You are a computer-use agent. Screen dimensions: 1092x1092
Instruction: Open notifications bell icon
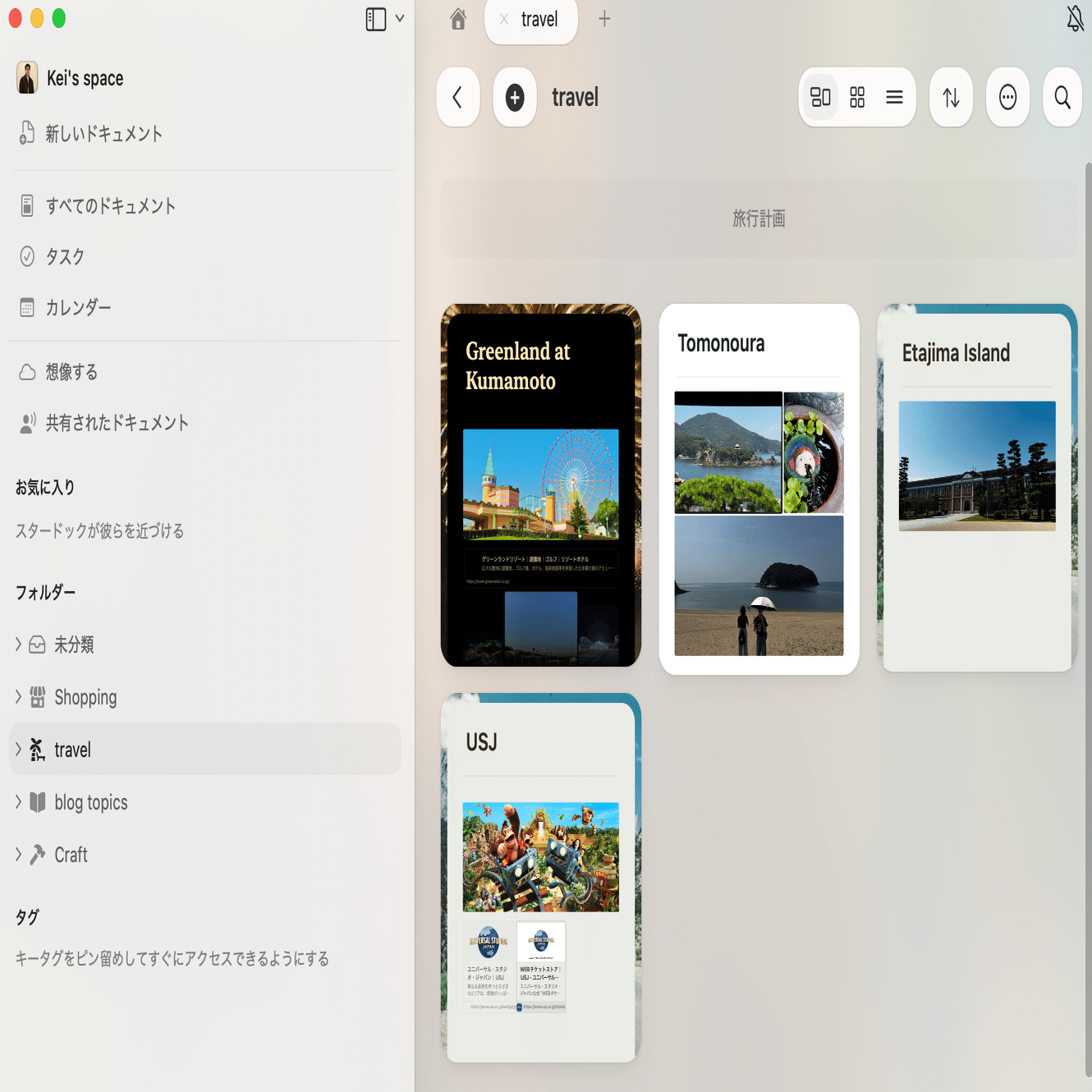1075,18
